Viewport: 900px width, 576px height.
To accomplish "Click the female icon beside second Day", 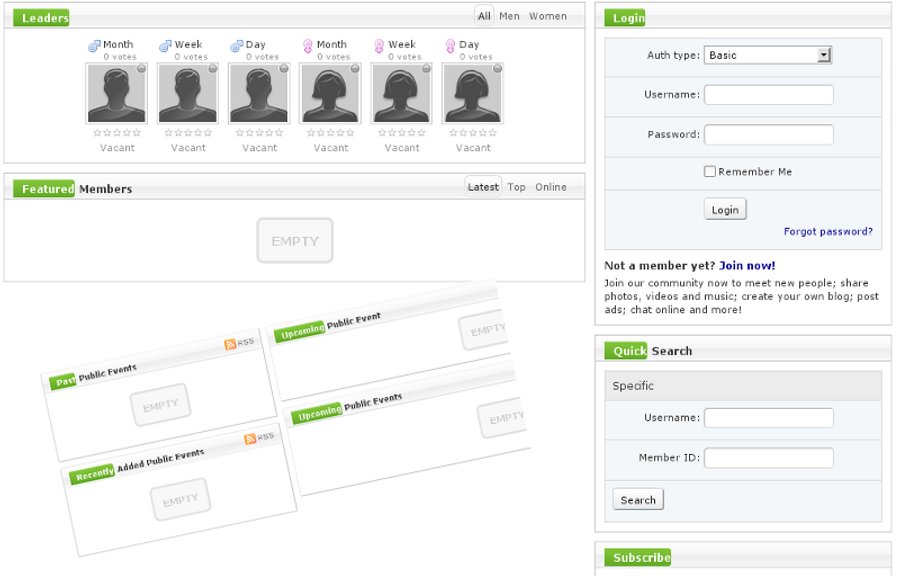I will click(450, 46).
